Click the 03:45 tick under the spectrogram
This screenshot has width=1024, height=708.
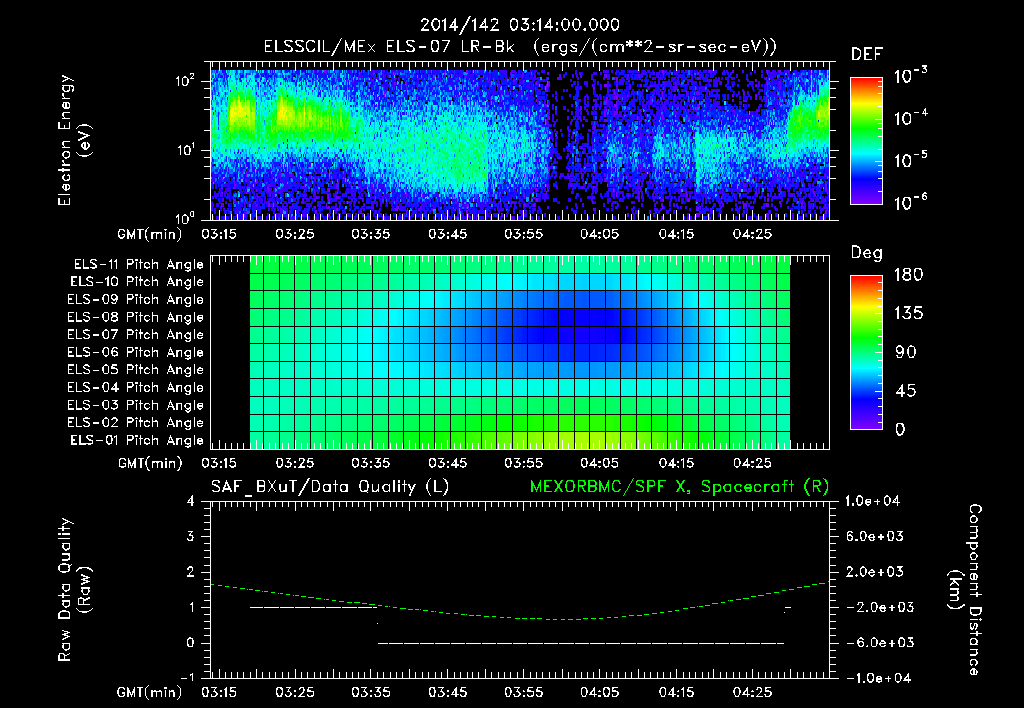point(447,234)
